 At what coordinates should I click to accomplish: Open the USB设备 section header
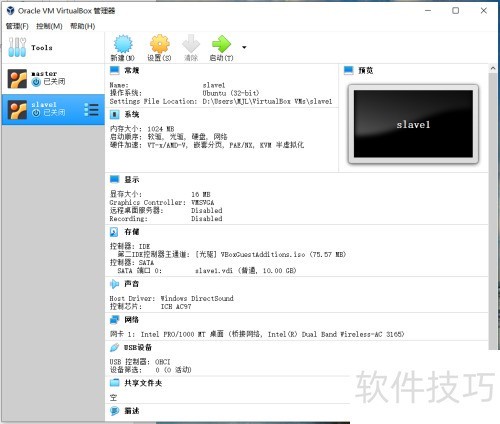[x=138, y=347]
